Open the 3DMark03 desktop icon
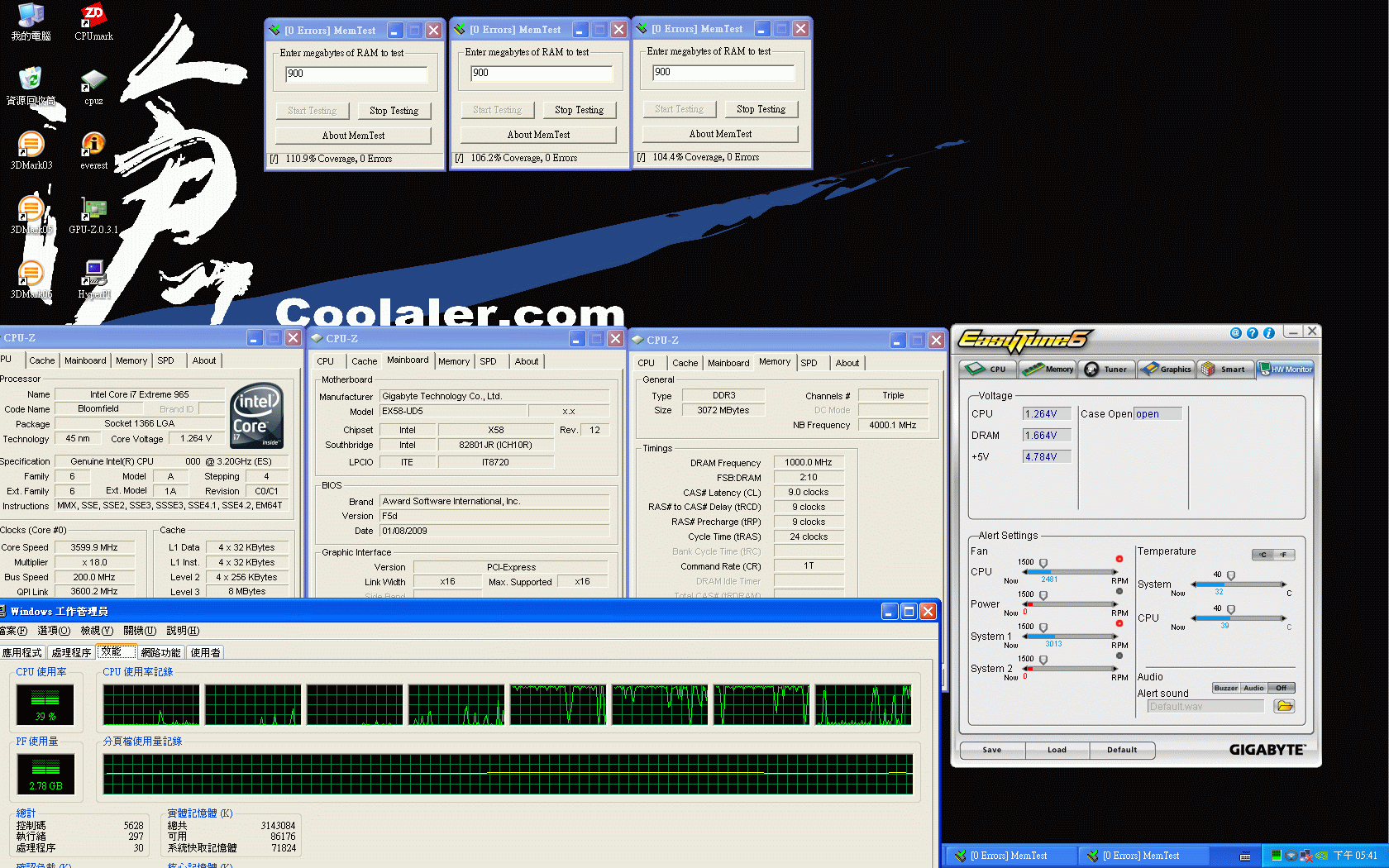 31,150
